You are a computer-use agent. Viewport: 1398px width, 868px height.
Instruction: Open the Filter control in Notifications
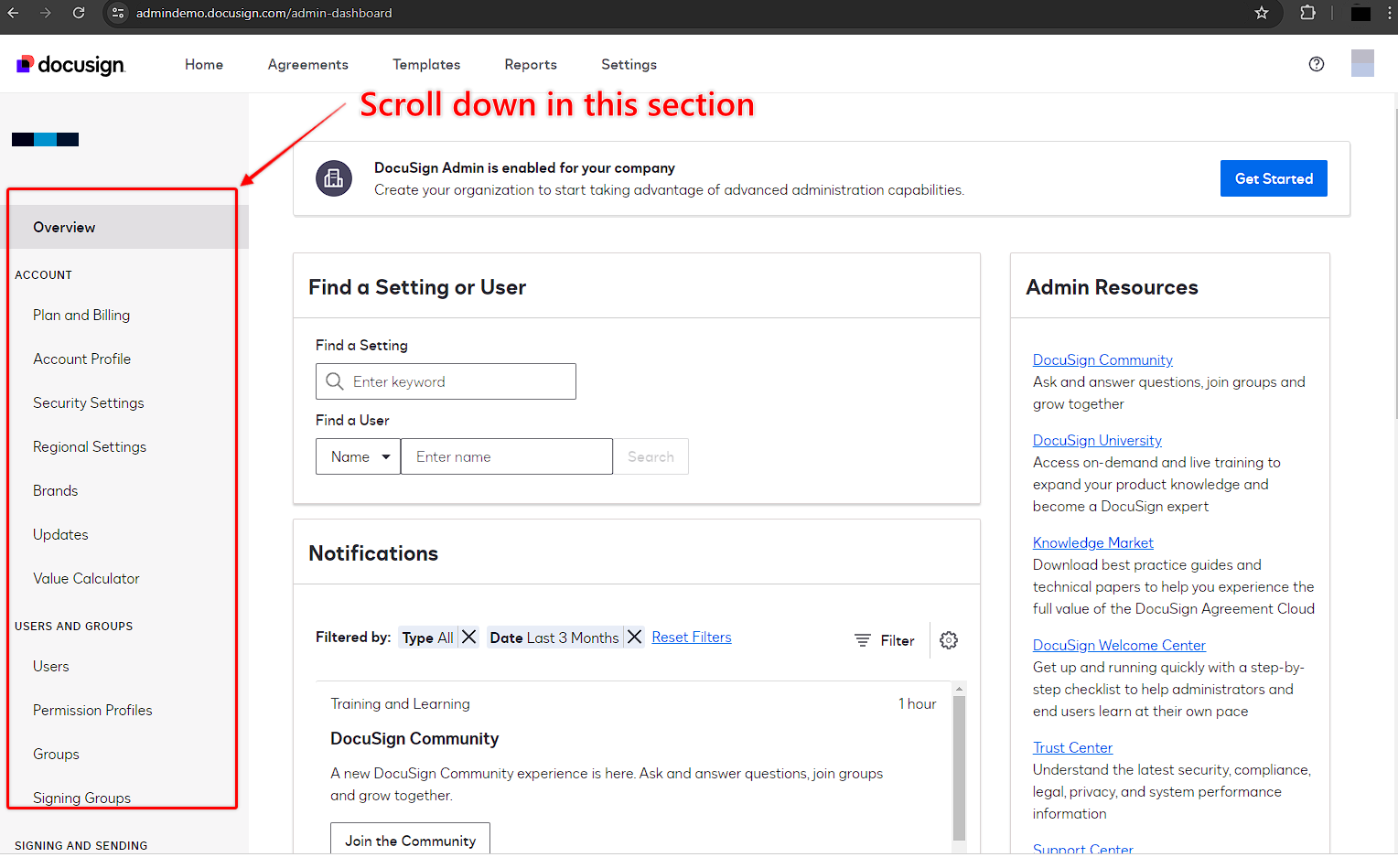point(885,640)
